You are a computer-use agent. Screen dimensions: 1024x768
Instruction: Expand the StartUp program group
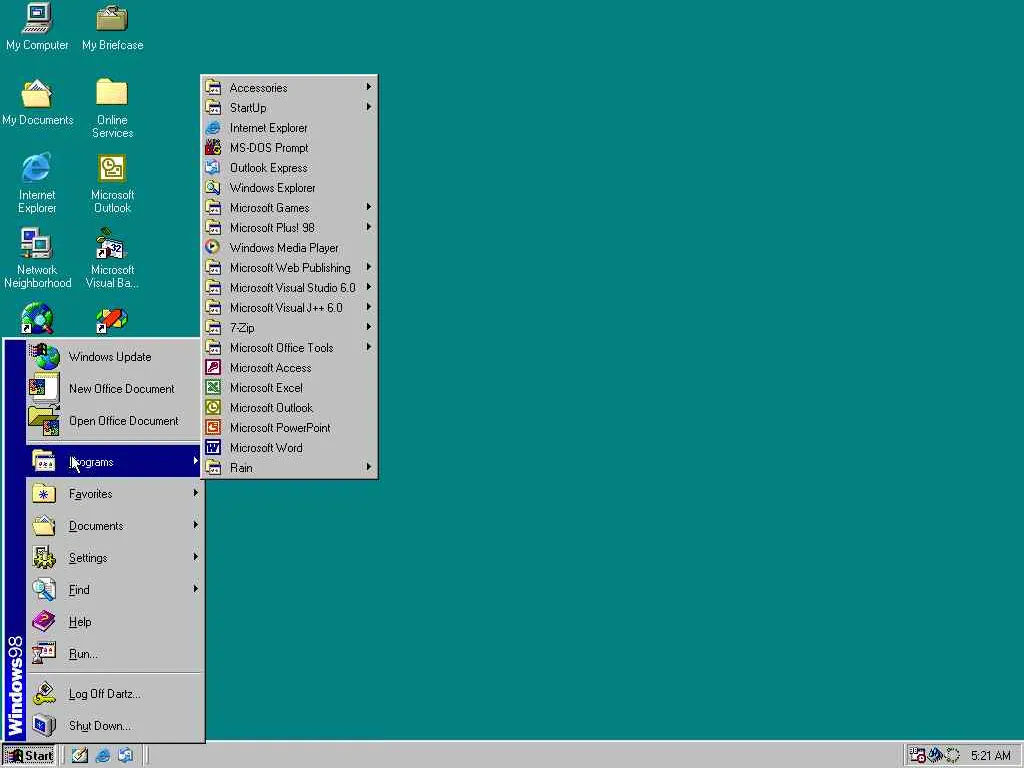[x=289, y=108]
